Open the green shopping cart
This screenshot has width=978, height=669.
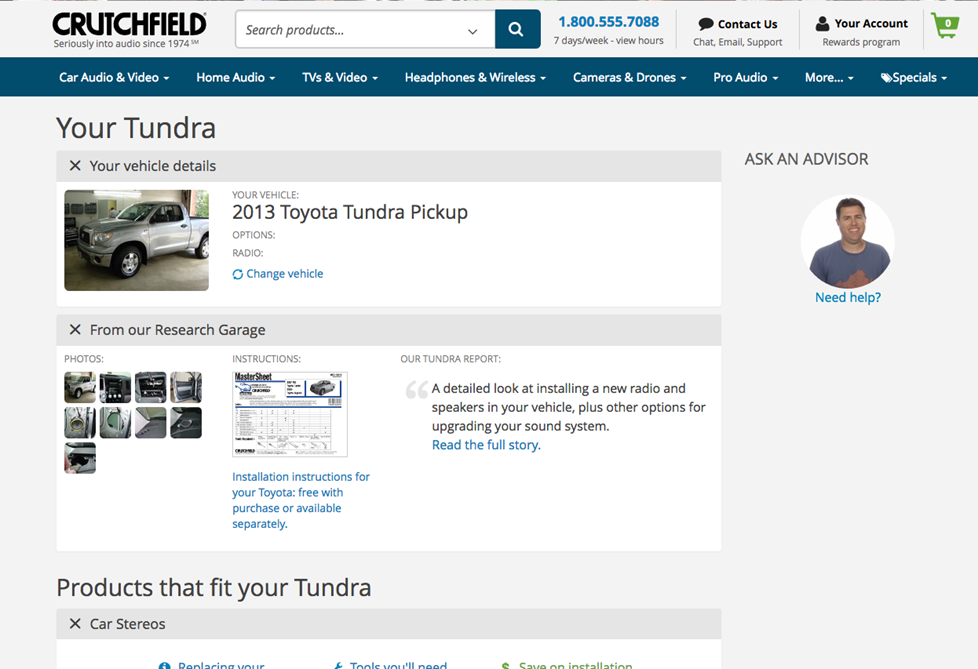point(945,26)
